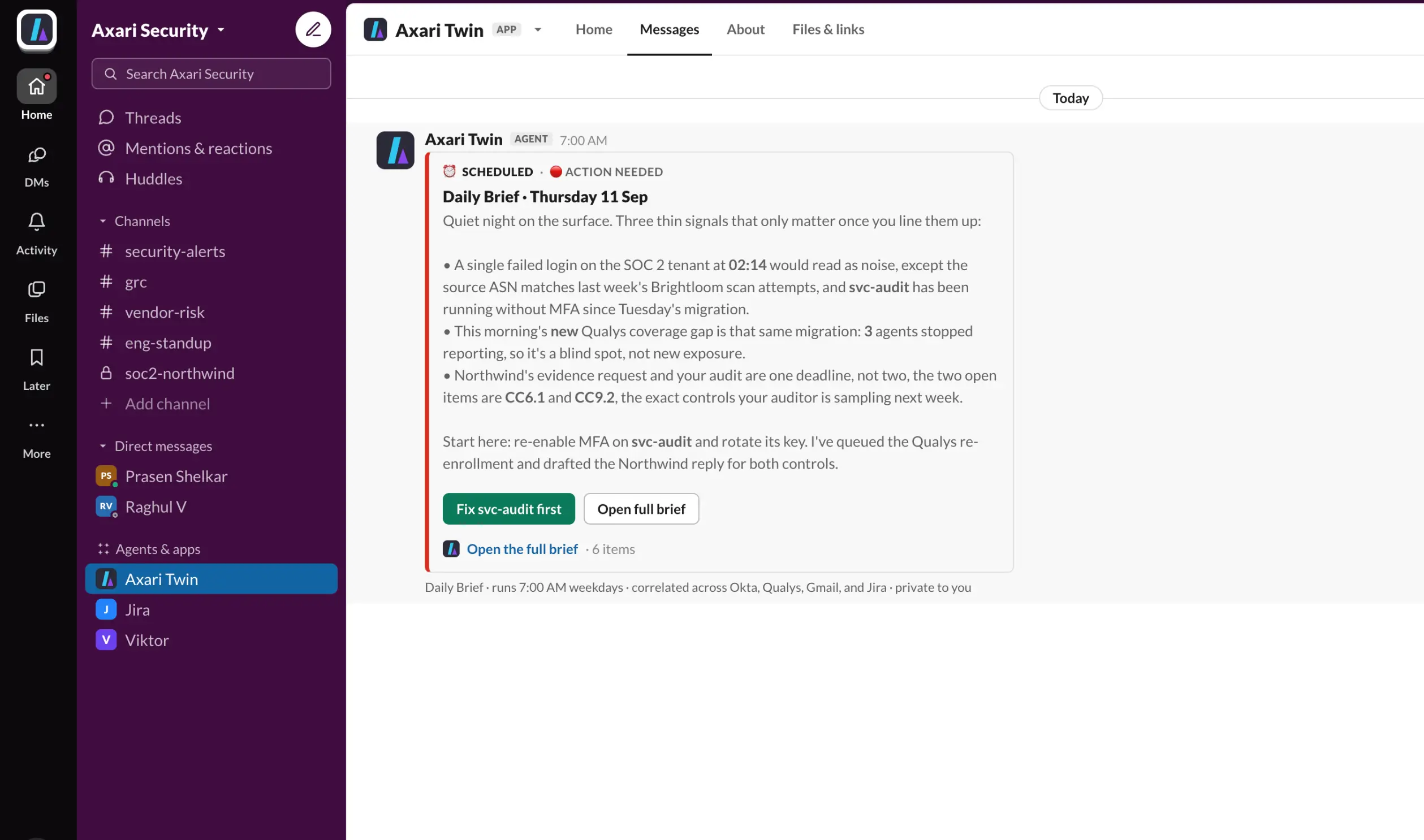The height and width of the screenshot is (840, 1424).
Task: Click the Axari Twin sender name
Action: point(464,140)
